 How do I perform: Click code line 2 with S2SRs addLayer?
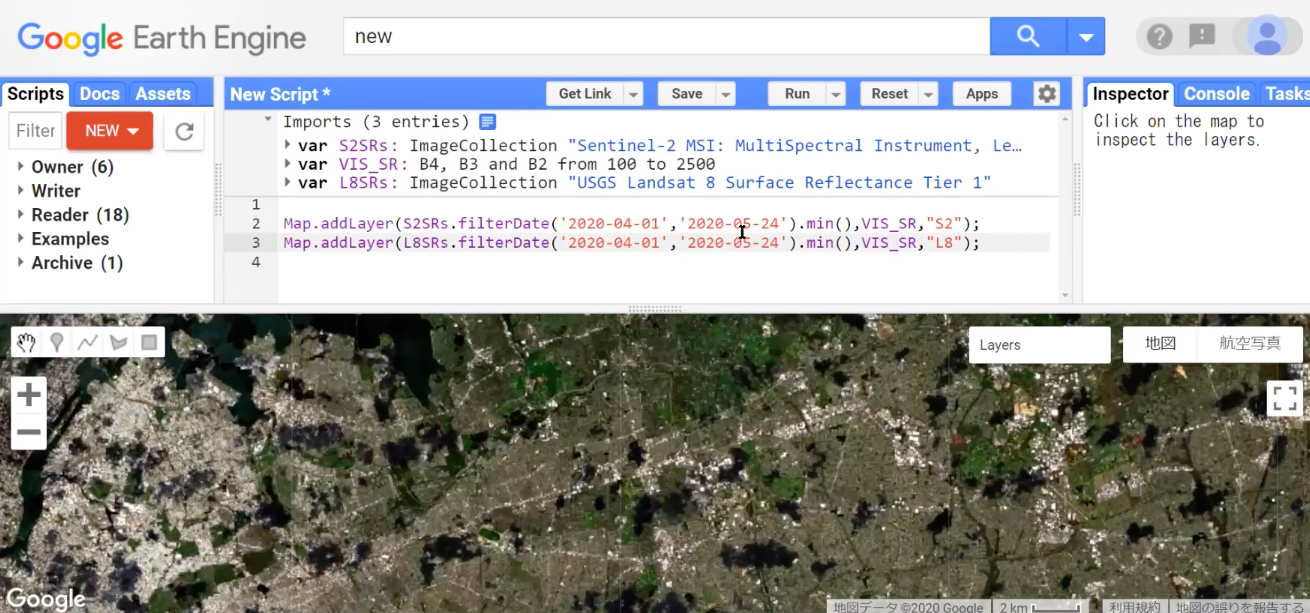(x=632, y=223)
